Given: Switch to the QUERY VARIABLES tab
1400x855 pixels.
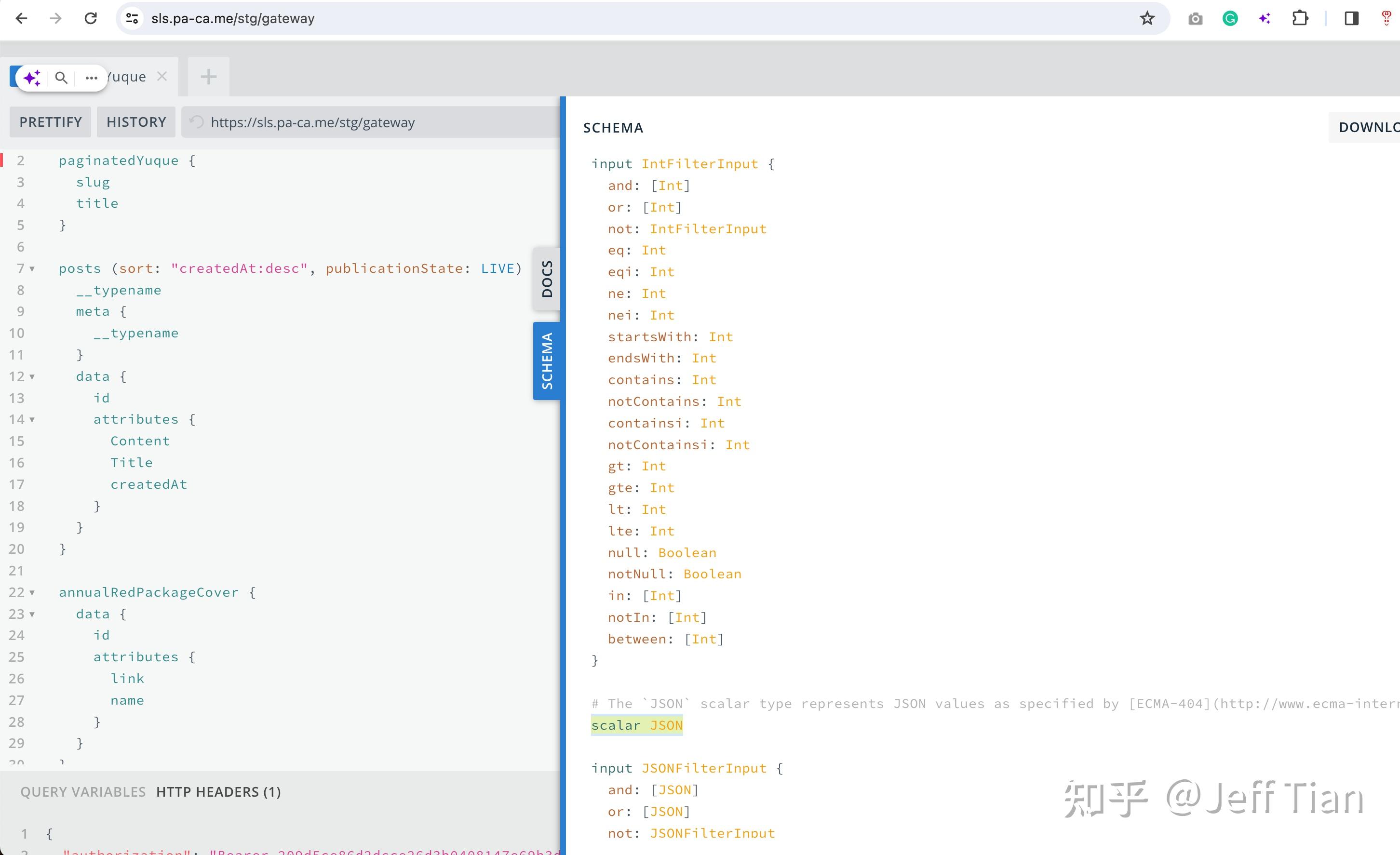Looking at the screenshot, I should tap(82, 791).
